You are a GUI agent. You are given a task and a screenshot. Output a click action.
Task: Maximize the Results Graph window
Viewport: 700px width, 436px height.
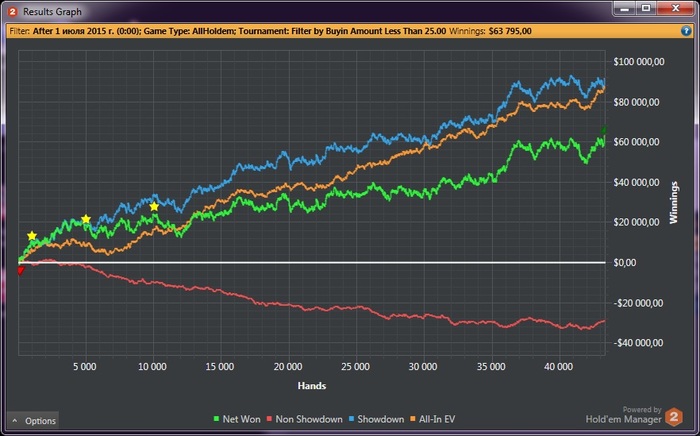(646, 8)
